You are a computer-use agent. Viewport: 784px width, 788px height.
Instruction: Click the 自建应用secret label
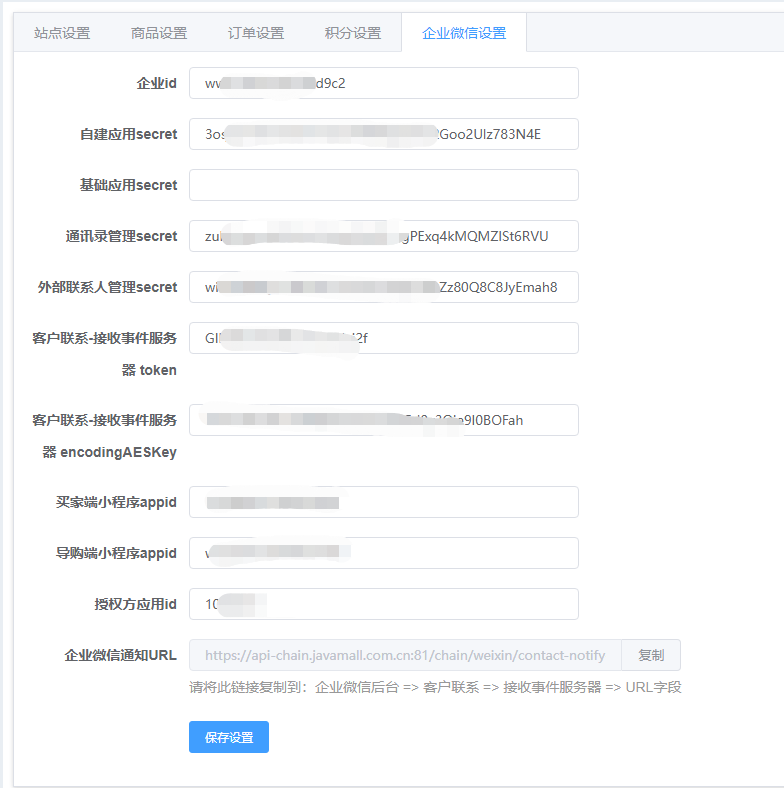coord(129,134)
